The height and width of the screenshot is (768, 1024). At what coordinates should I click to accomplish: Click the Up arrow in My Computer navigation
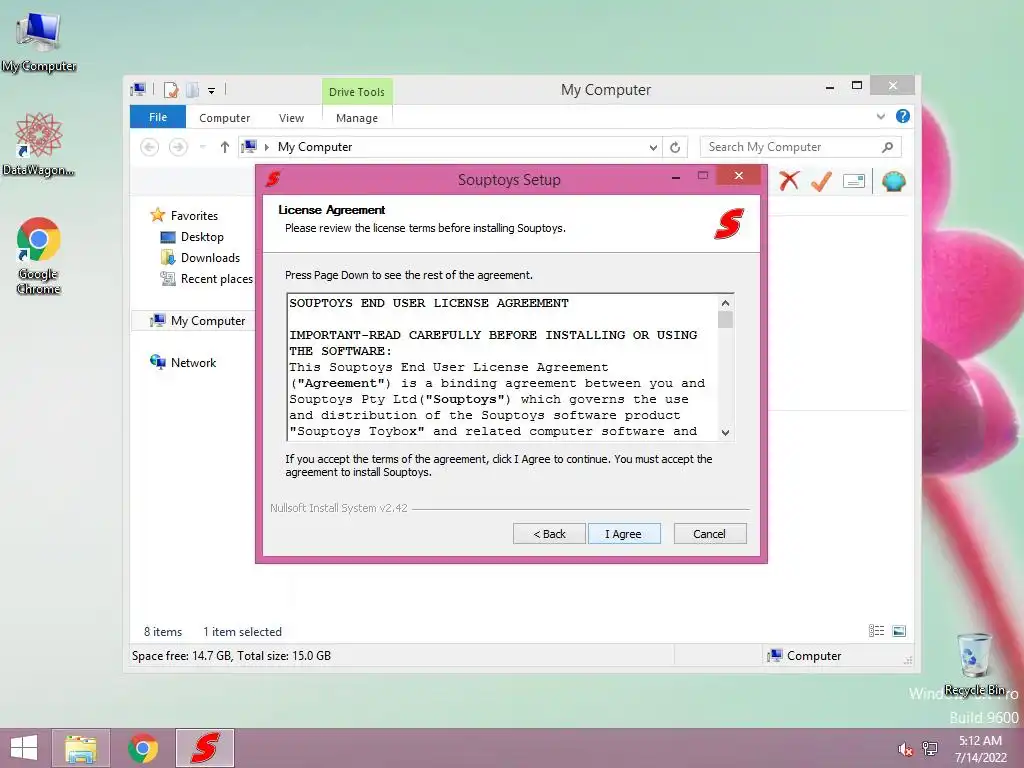click(x=225, y=147)
